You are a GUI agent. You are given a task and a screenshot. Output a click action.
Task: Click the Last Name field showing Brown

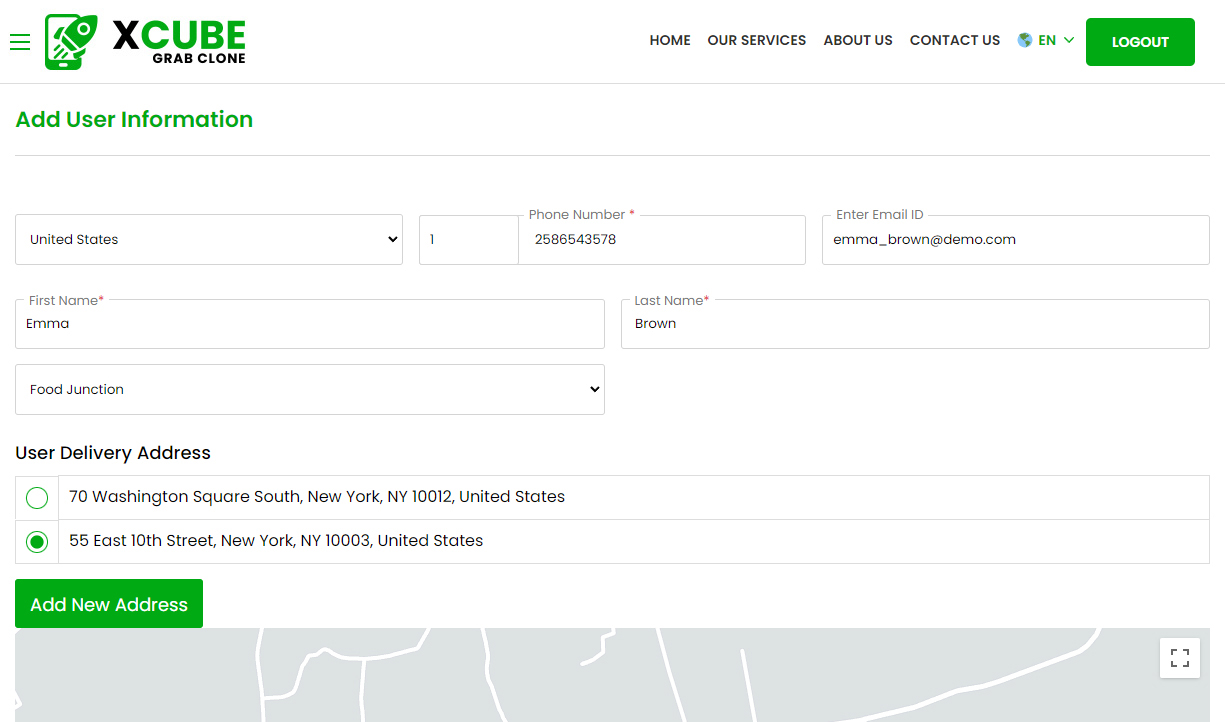pyautogui.click(x=914, y=323)
